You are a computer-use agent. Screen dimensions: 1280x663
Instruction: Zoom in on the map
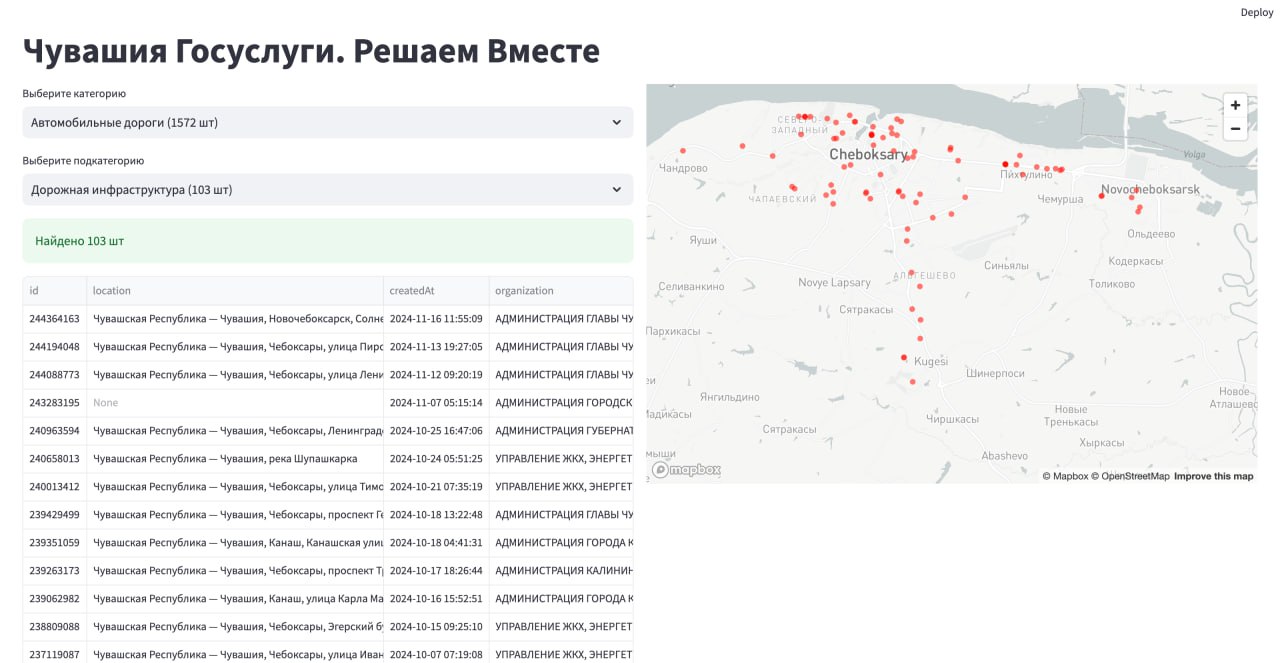click(x=1235, y=105)
